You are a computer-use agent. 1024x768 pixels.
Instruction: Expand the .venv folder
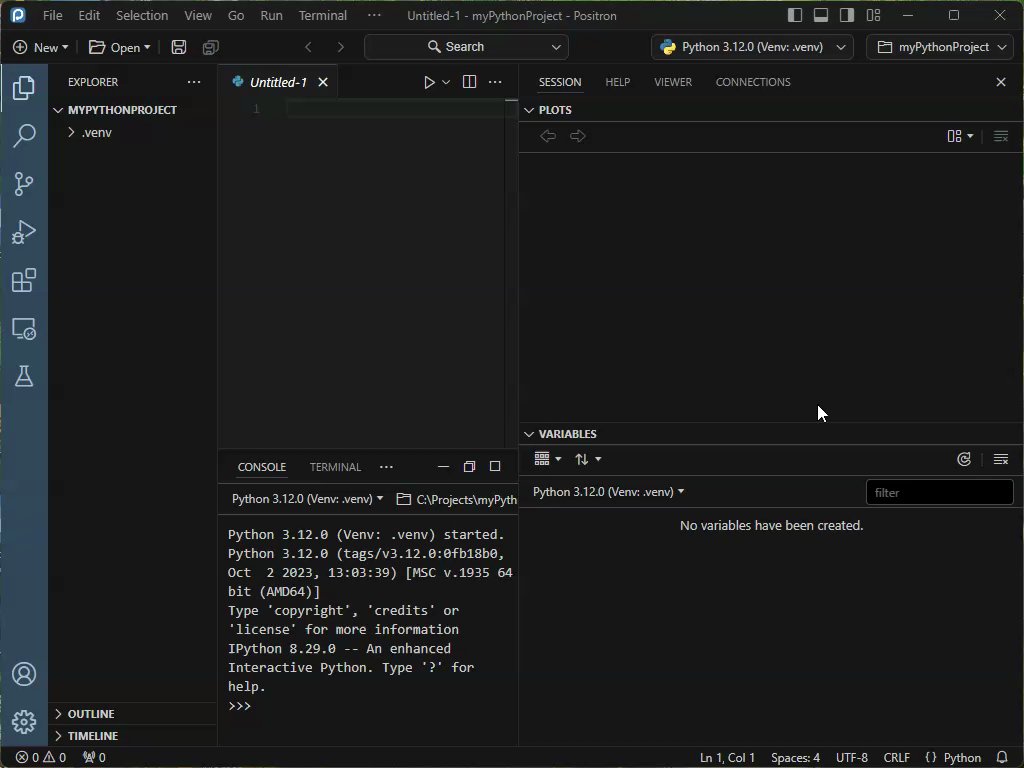(x=96, y=132)
